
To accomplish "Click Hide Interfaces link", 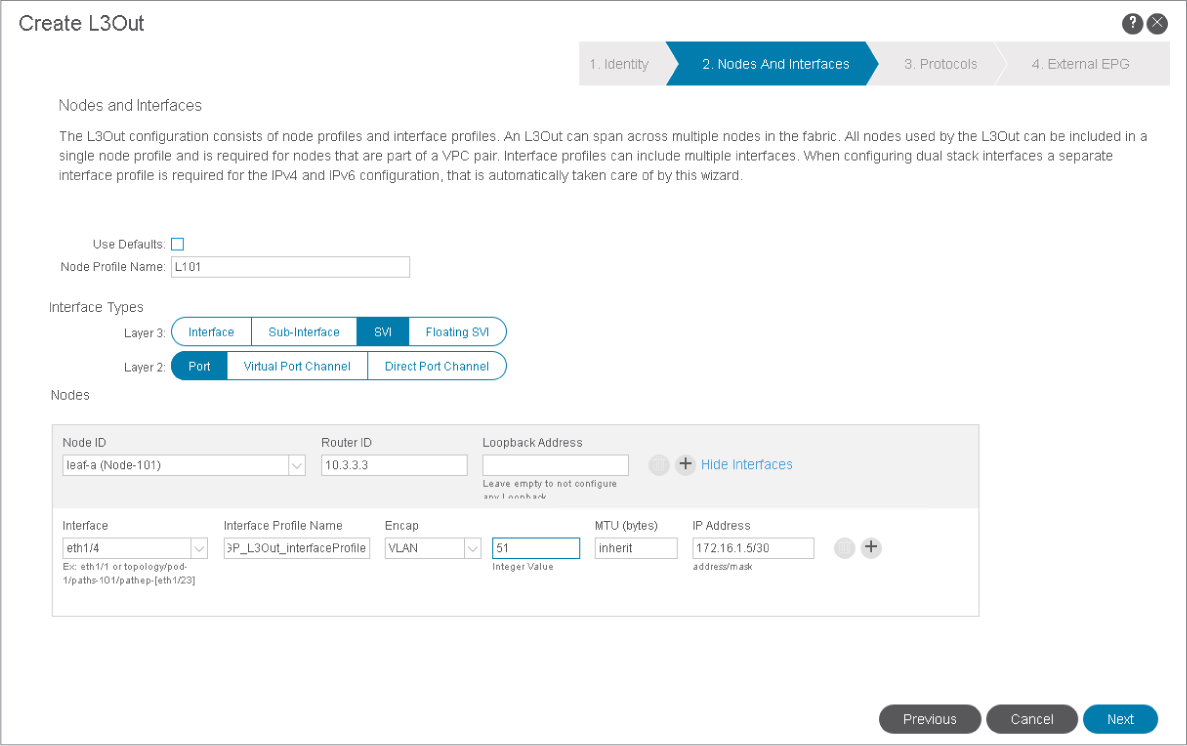I will (x=746, y=464).
